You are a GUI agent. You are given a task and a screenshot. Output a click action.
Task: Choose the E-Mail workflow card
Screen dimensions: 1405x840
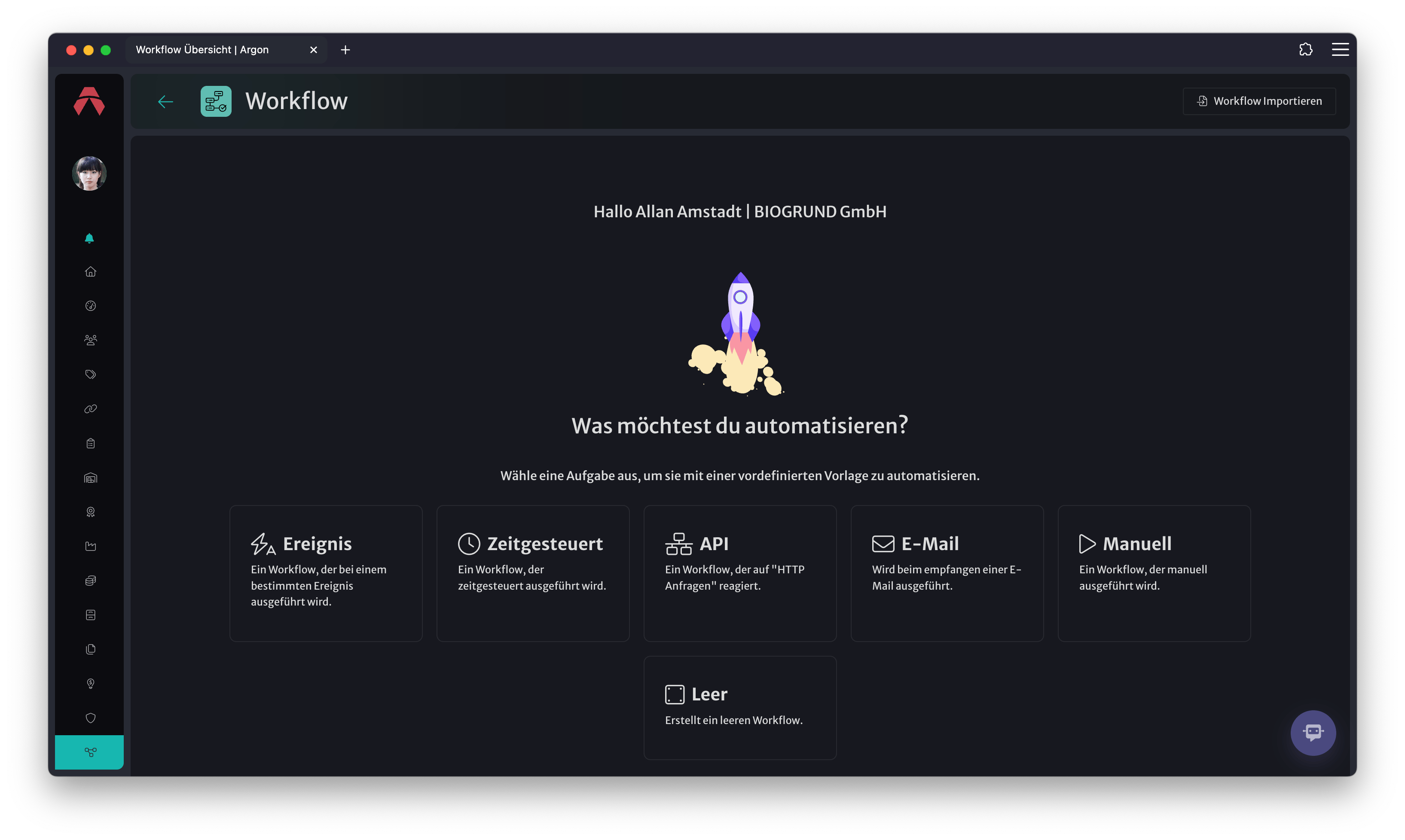[x=947, y=573]
